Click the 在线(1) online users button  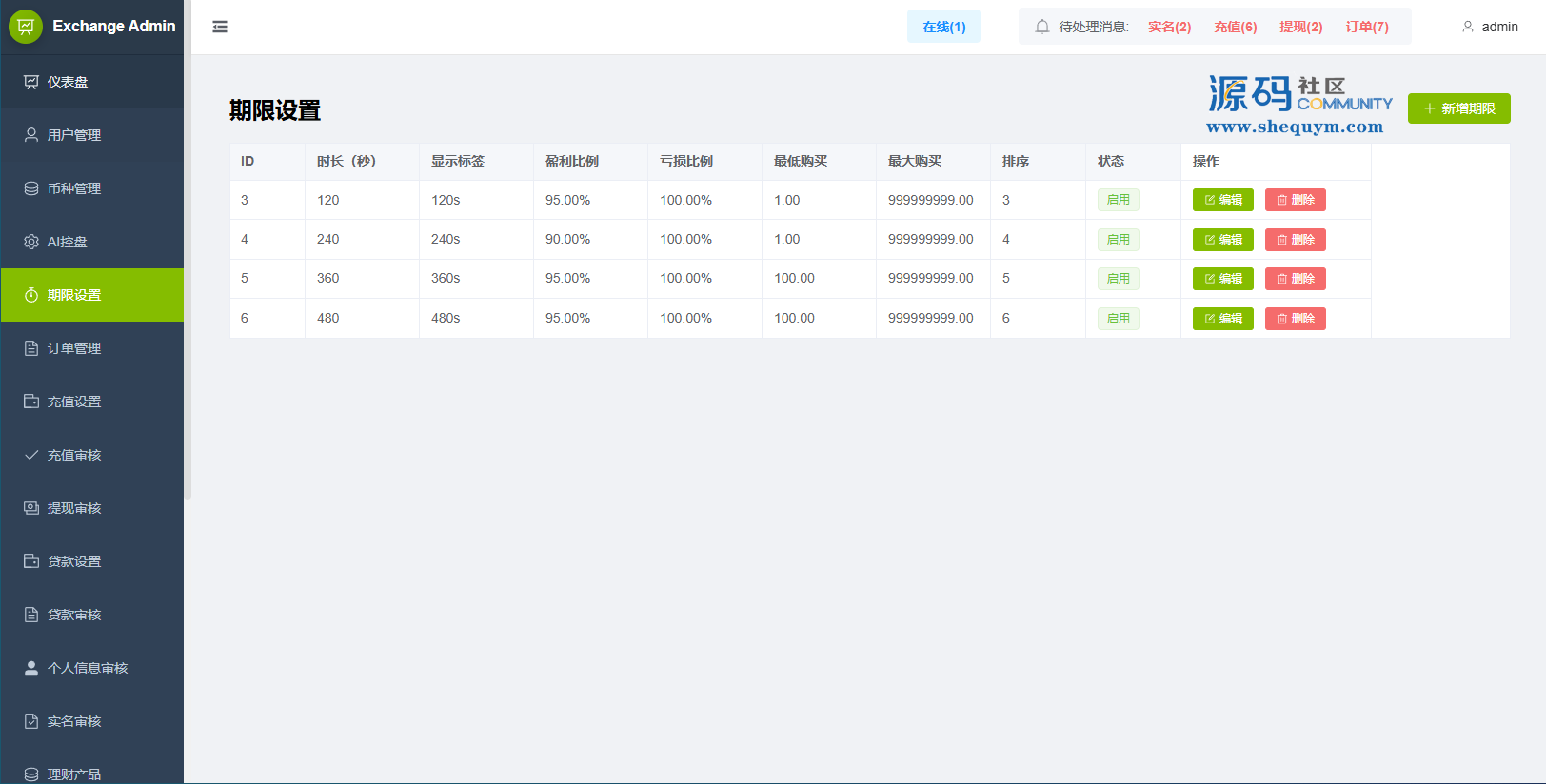pyautogui.click(x=943, y=27)
